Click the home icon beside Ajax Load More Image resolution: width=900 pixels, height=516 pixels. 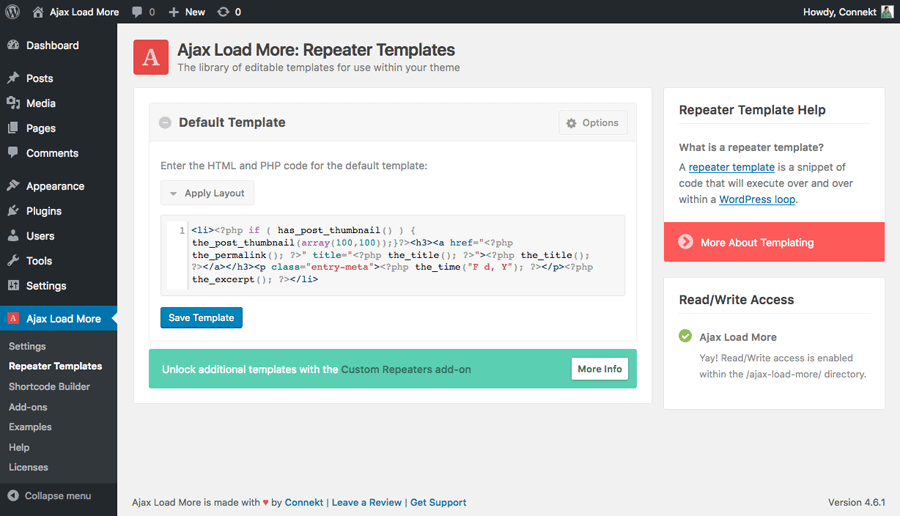tap(38, 12)
